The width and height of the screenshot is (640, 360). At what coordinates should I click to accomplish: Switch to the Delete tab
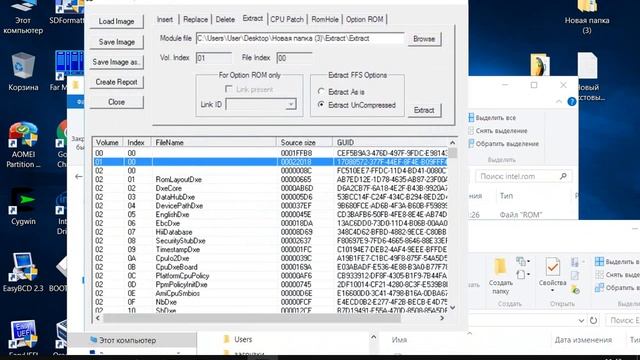coord(225,20)
